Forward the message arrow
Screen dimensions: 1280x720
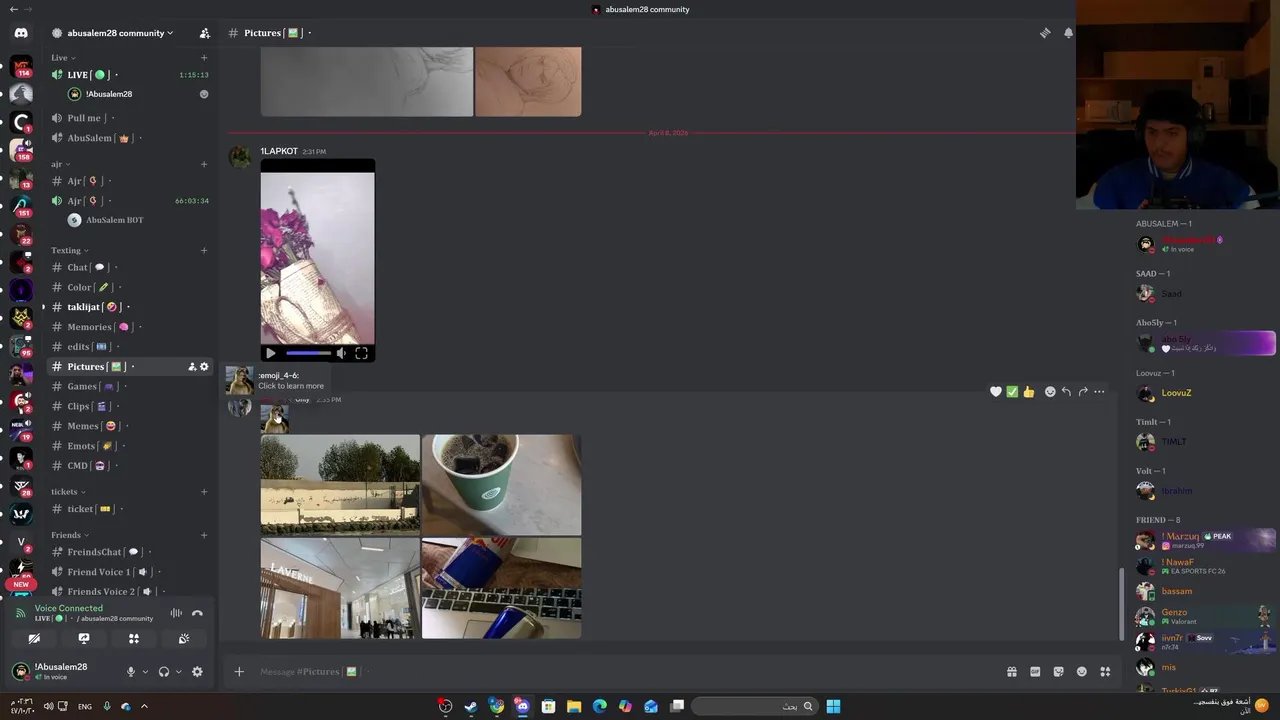click(x=1083, y=392)
